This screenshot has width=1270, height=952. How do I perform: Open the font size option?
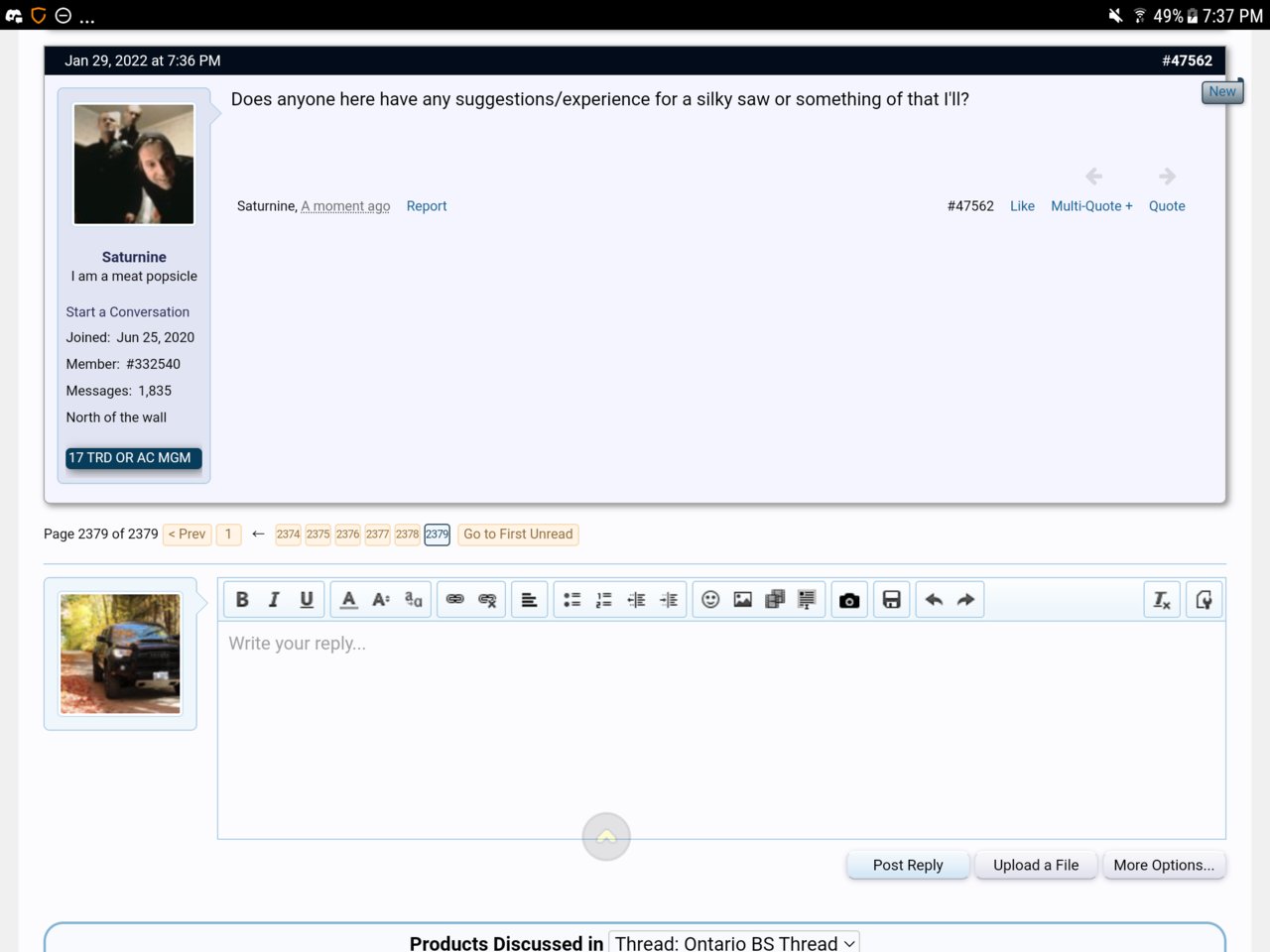tap(381, 600)
